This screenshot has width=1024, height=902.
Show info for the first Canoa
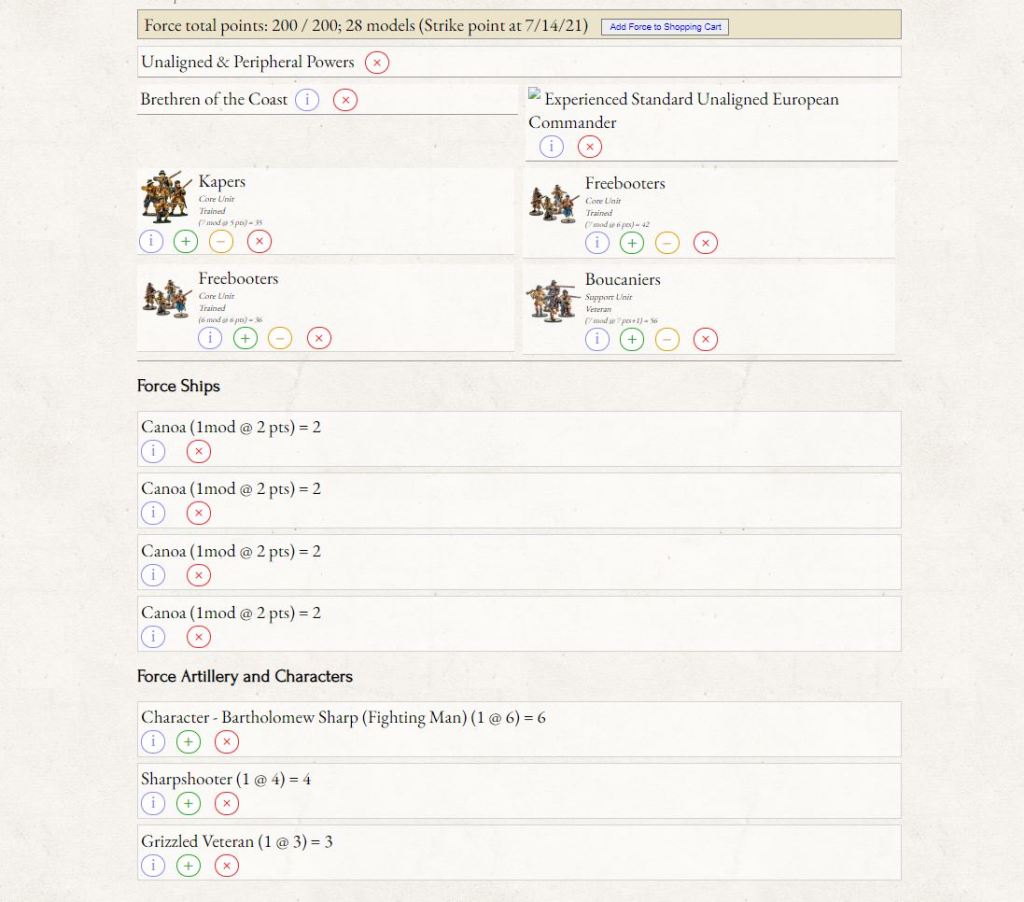tap(152, 452)
